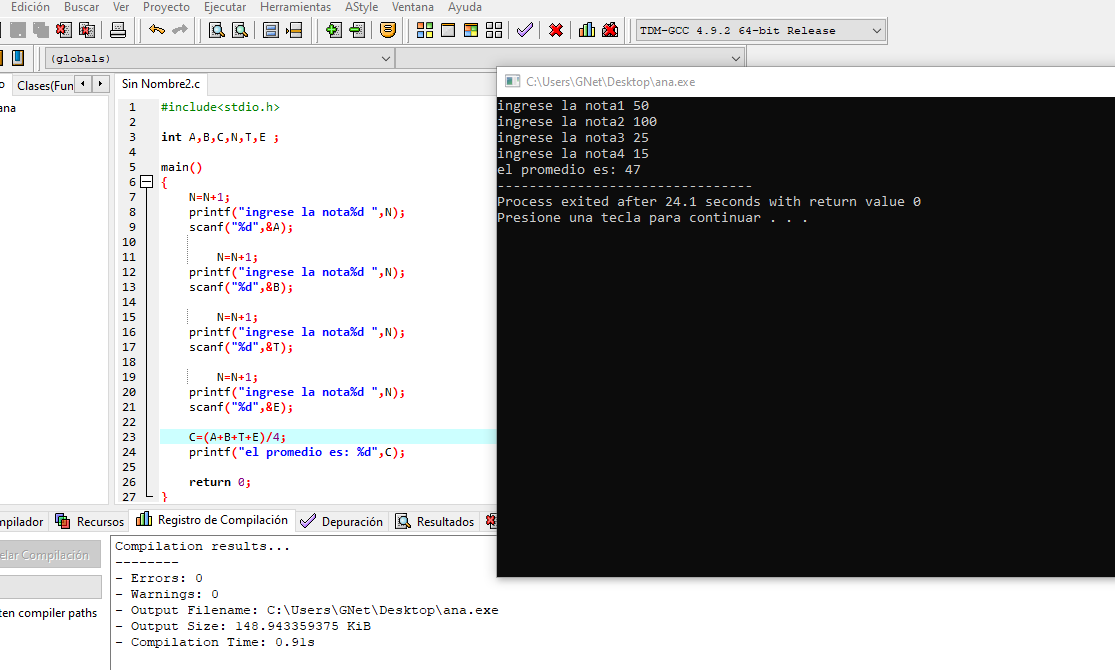Switch to the Sin Nombre2.c editor tab

161,84
